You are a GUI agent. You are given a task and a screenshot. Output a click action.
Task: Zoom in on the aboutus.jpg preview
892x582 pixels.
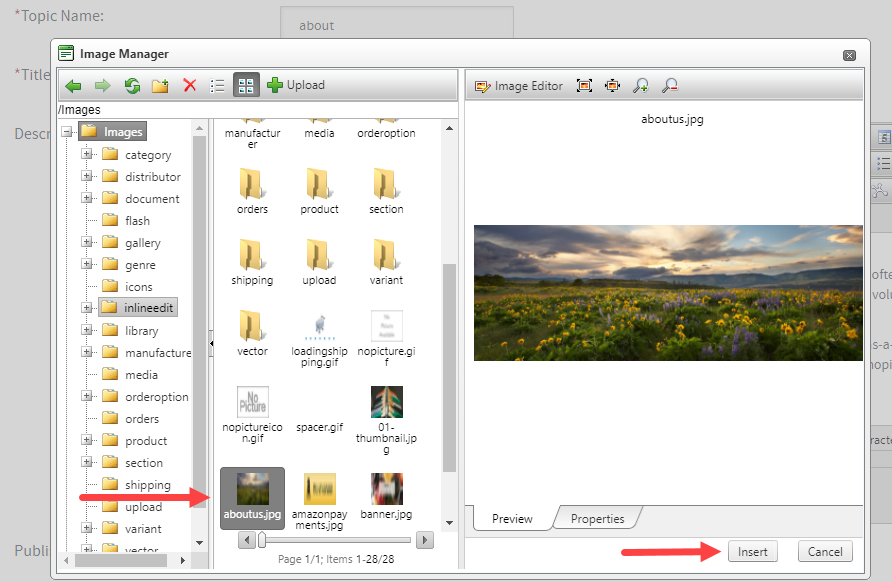coord(640,85)
